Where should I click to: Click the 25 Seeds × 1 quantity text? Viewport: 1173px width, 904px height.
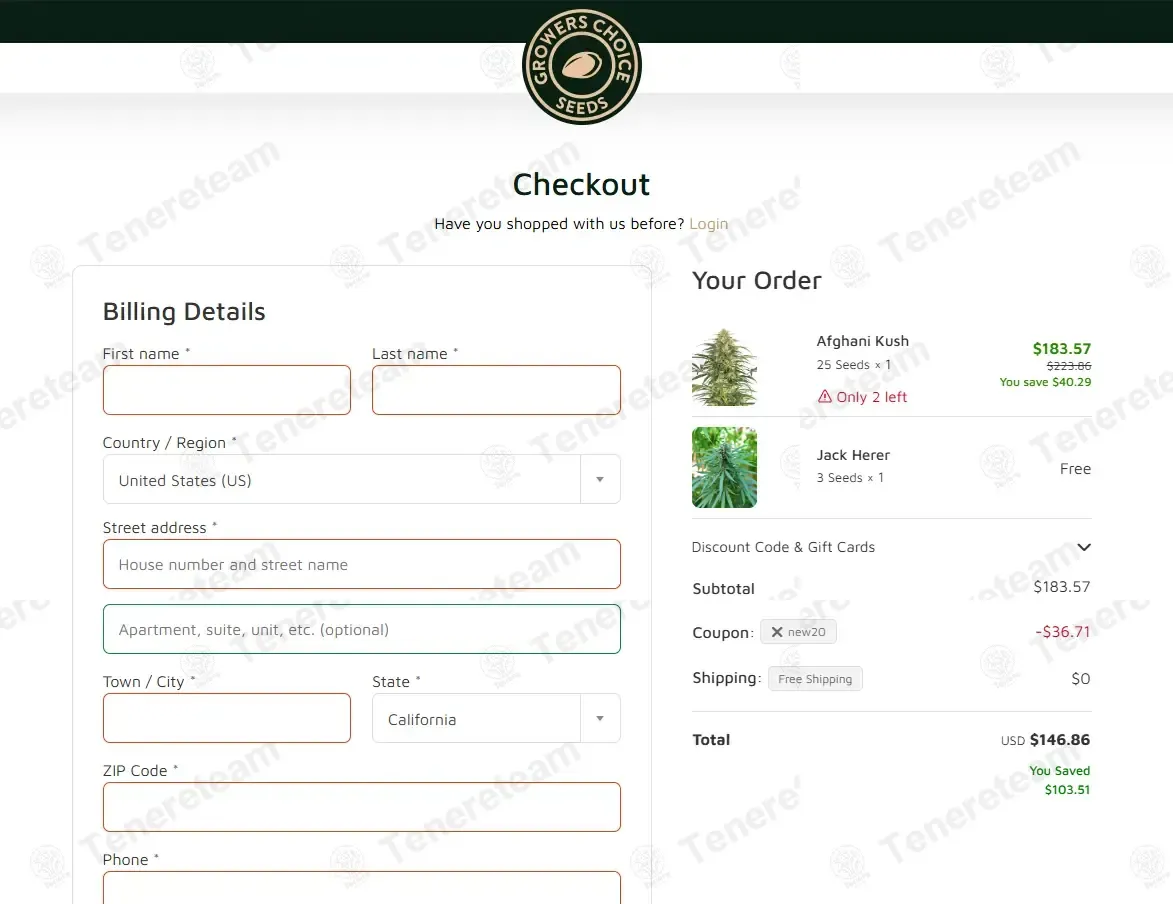[x=854, y=365]
